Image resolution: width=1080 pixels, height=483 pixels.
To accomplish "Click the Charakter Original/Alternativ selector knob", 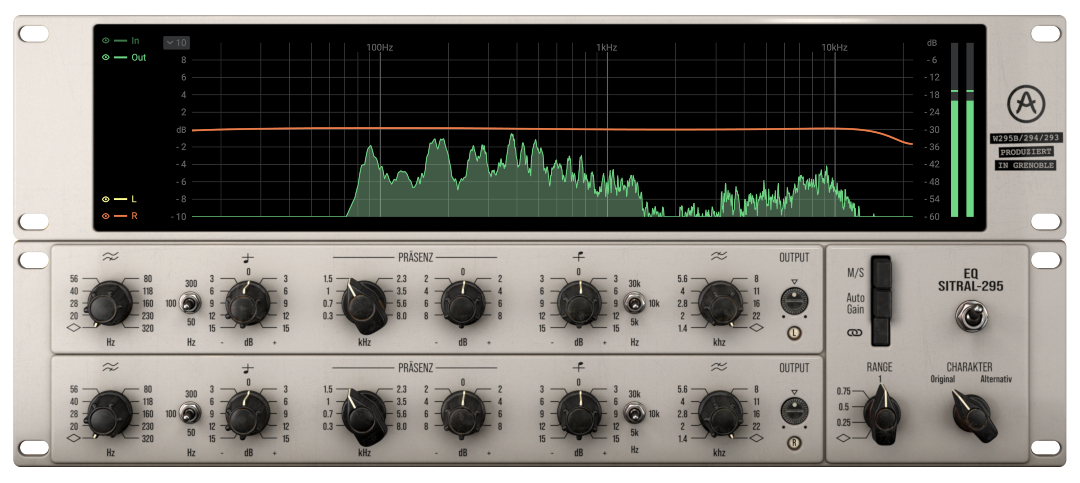I will [972, 414].
